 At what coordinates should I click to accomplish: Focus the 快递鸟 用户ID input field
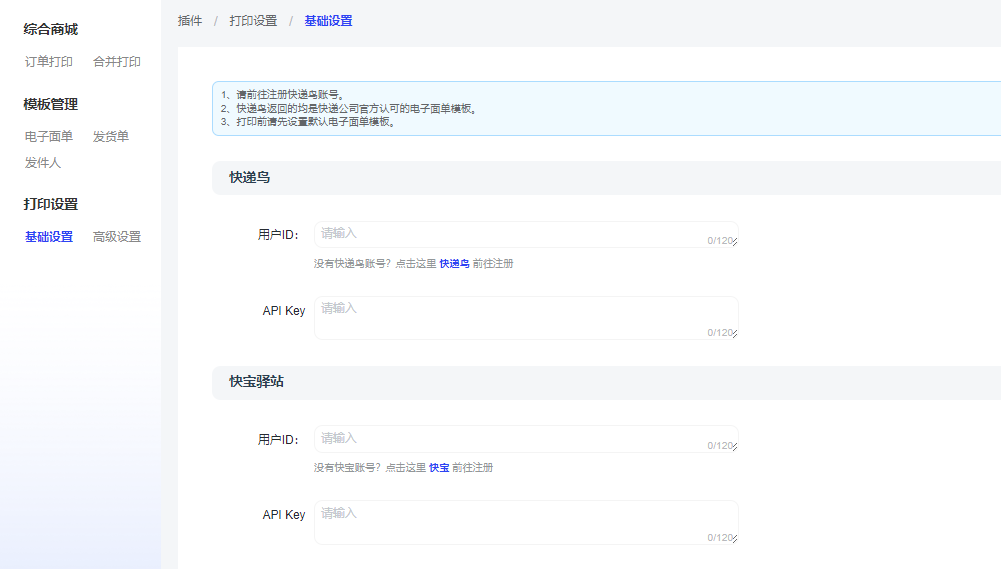pyautogui.click(x=510, y=234)
